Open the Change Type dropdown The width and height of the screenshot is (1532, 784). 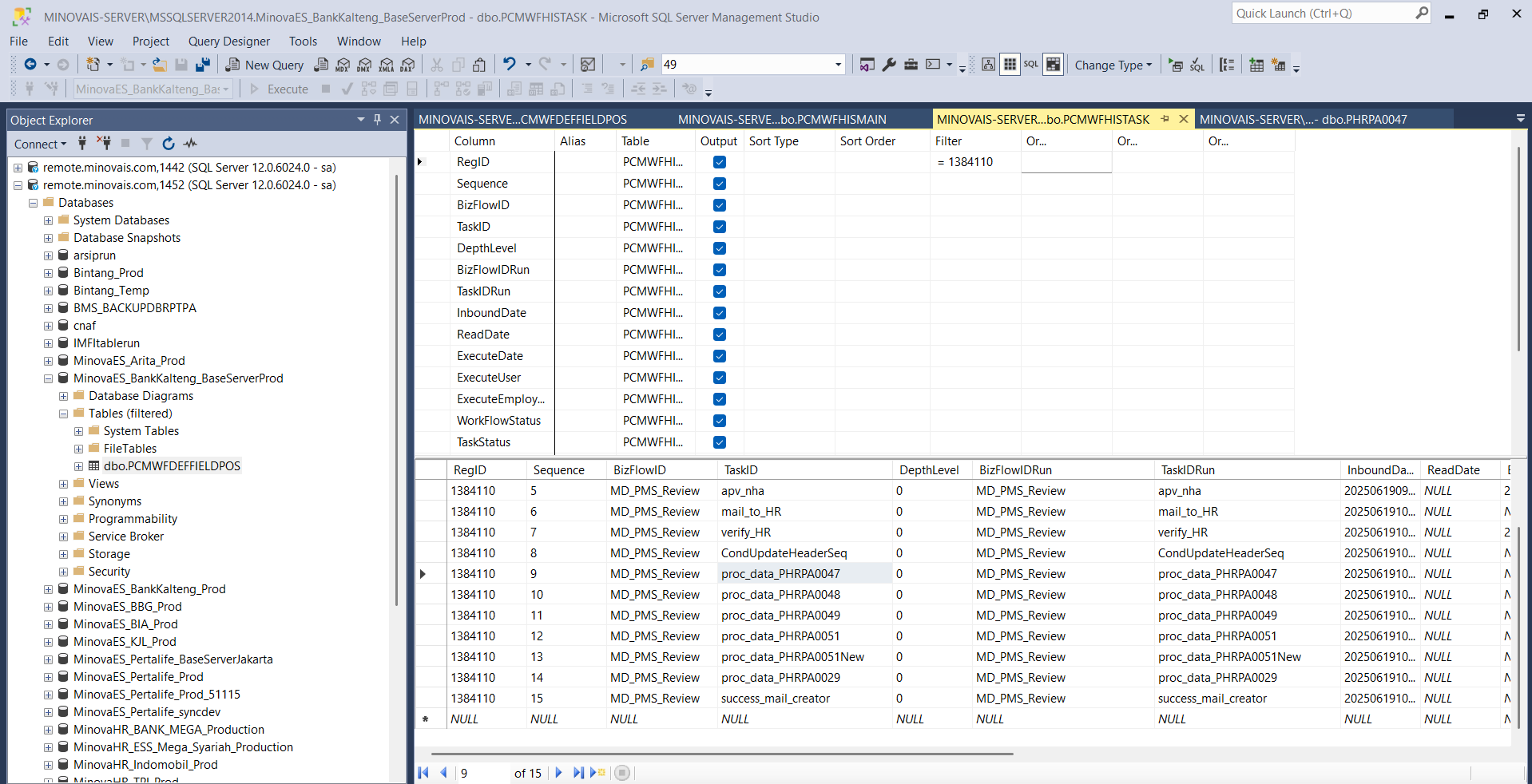click(1113, 65)
